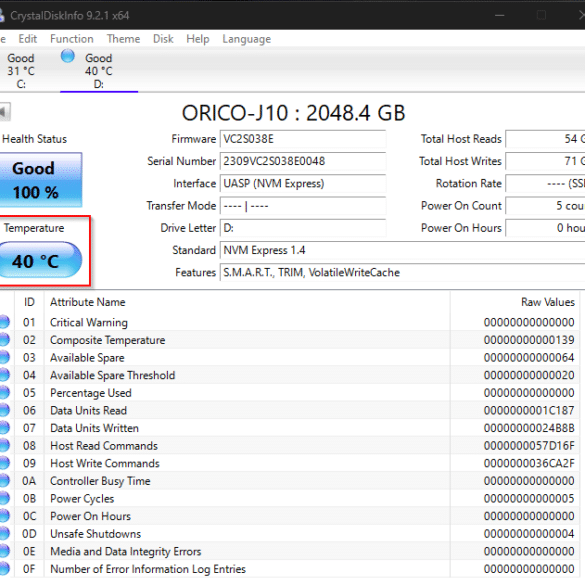
Task: Click the blue status orb beside D: drive
Action: click(x=68, y=56)
